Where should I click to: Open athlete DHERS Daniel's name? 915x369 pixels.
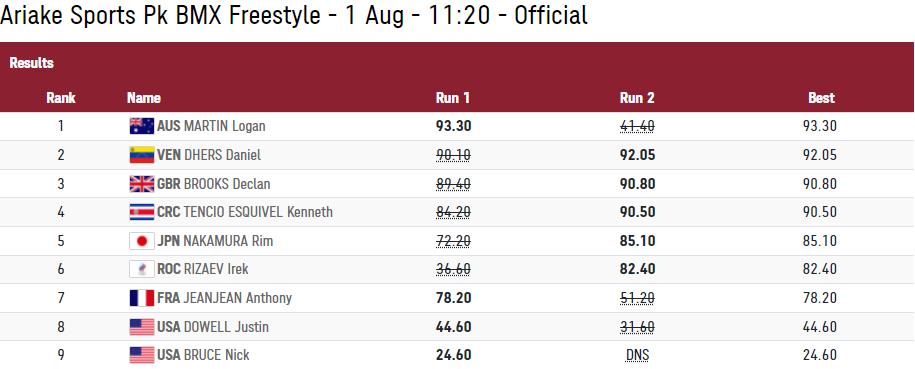tap(222, 155)
